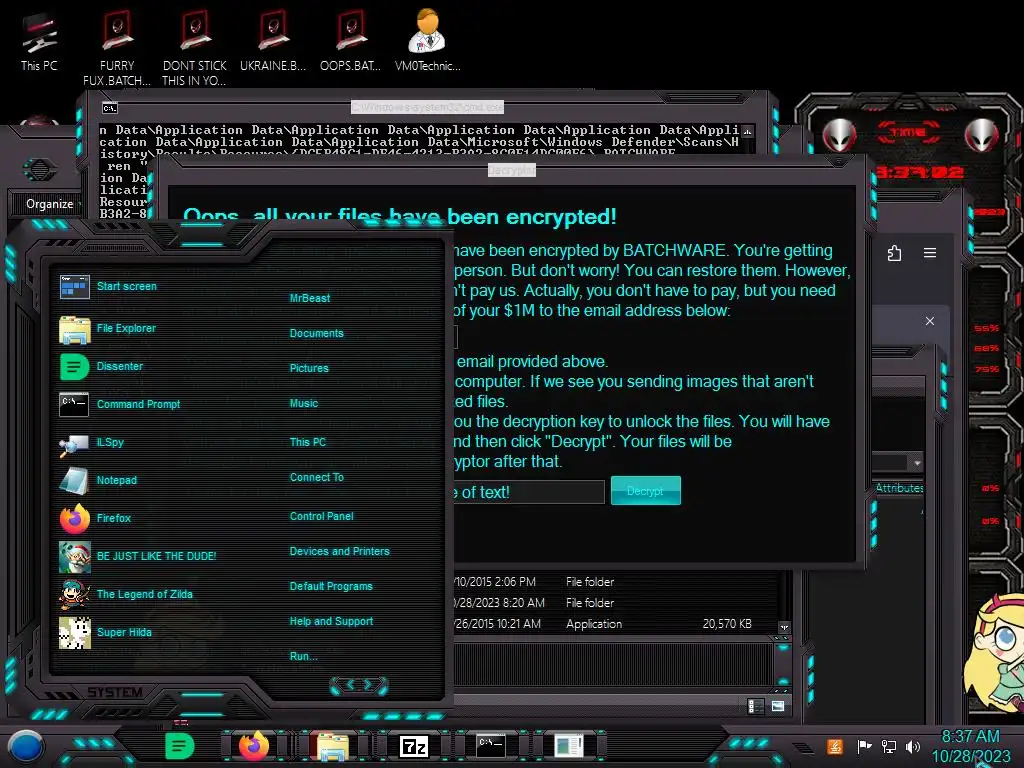Click the Start orb on taskbar
Screen dimensions: 1024x768
coord(26,748)
